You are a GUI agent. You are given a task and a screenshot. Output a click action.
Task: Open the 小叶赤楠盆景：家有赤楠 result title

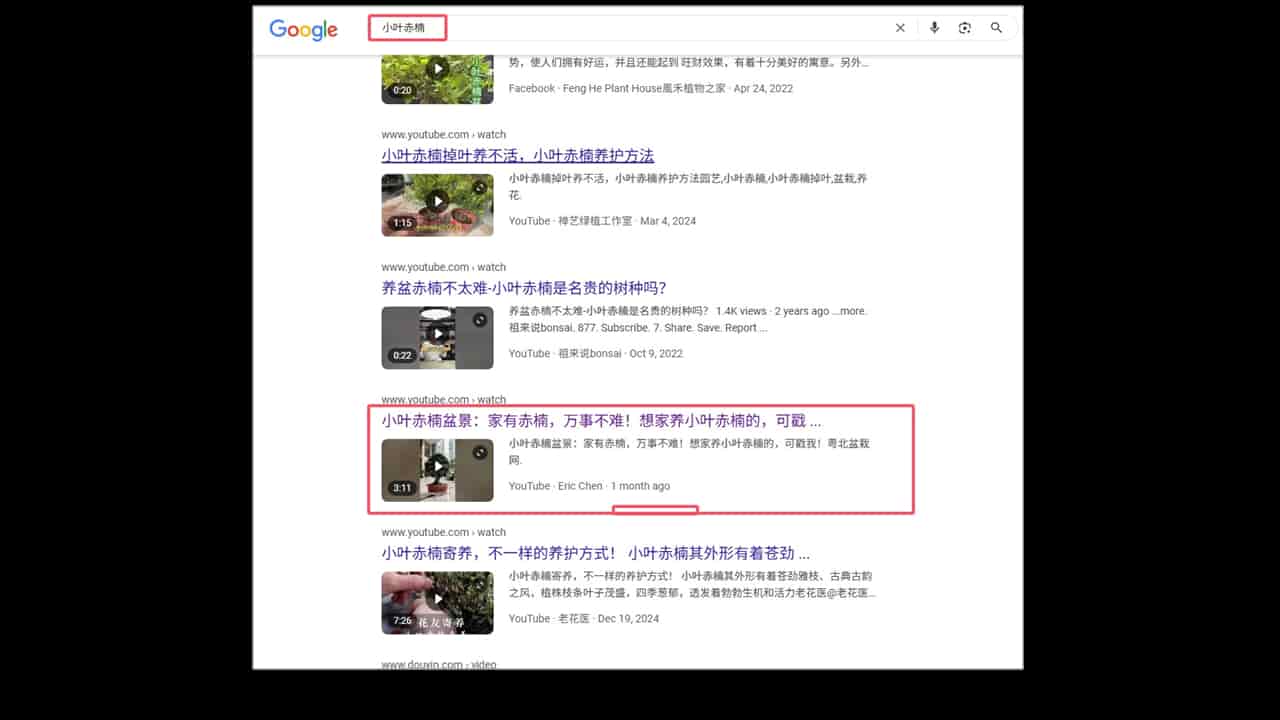click(601, 421)
